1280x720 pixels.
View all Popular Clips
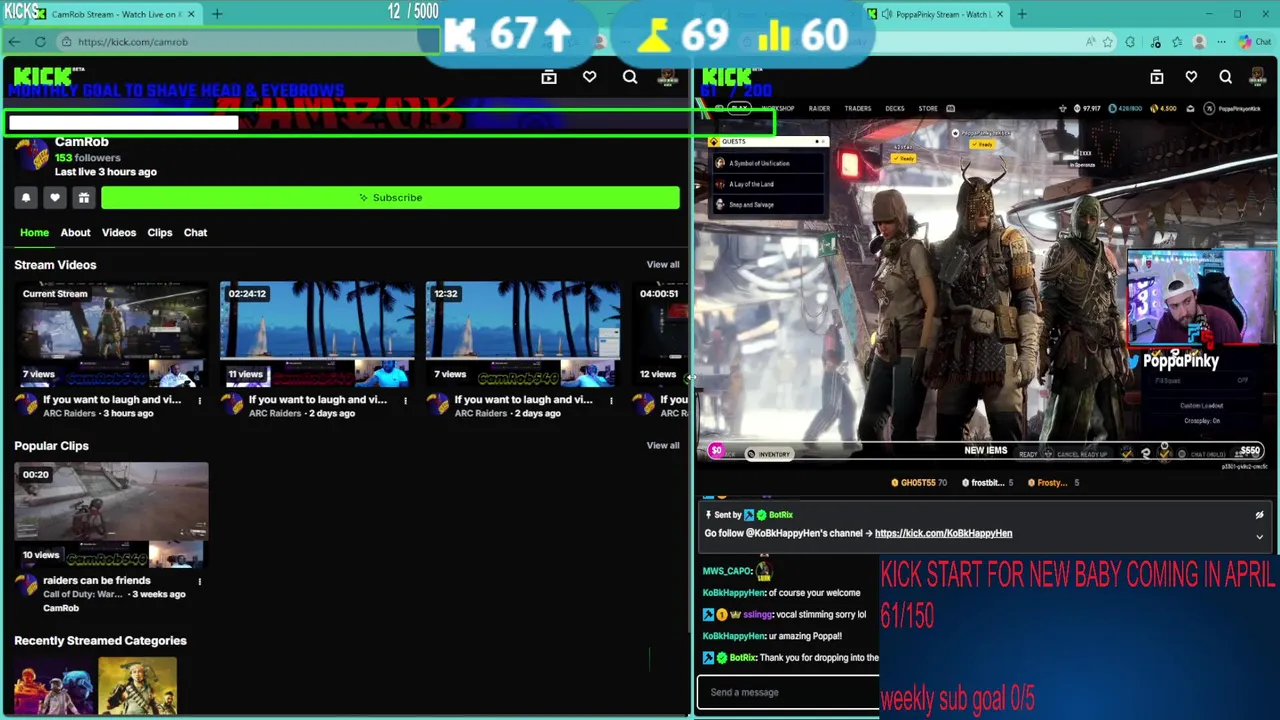coord(662,446)
